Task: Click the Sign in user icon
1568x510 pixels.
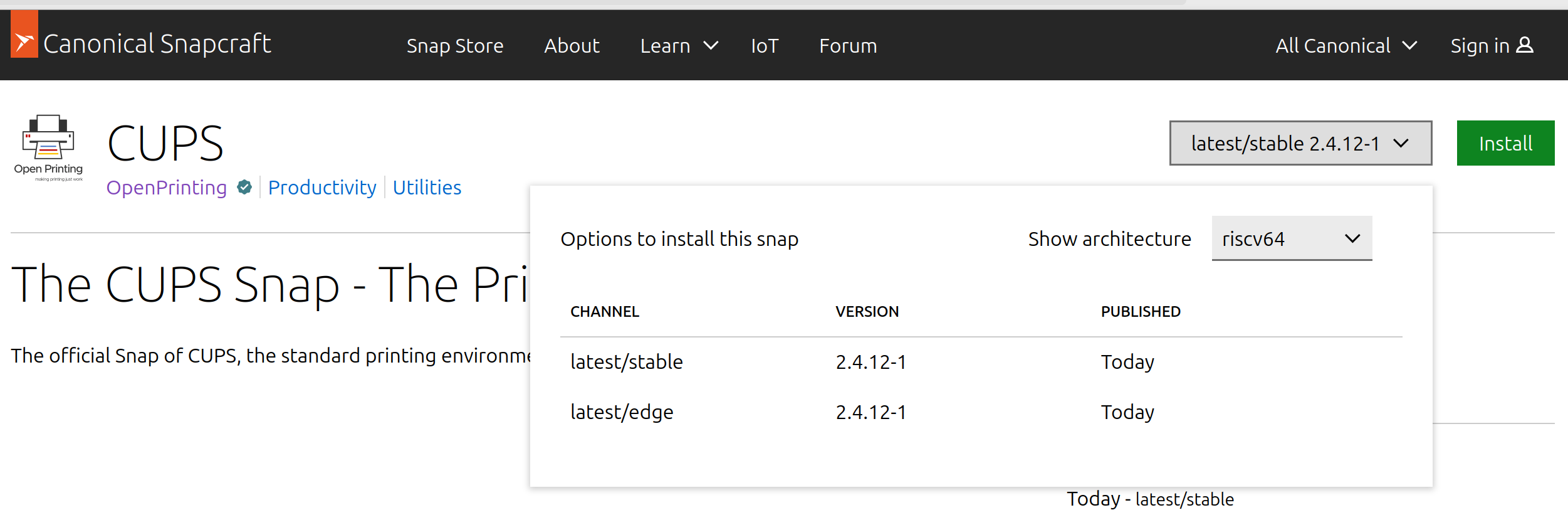Action: pos(1525,45)
